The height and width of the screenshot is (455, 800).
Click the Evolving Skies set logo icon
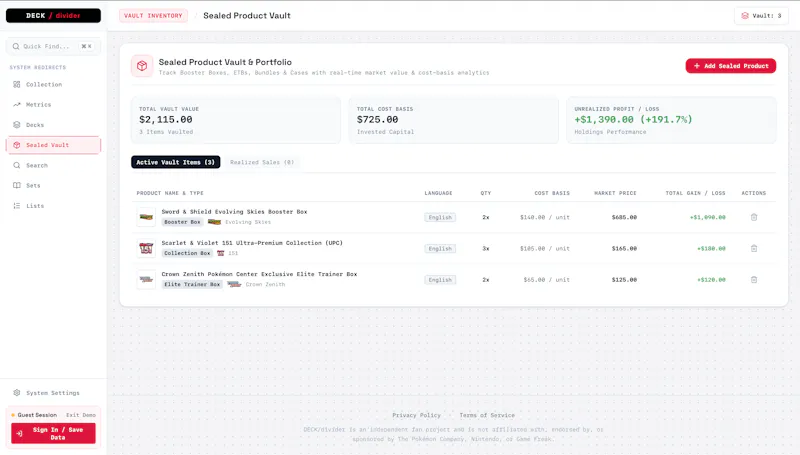pyautogui.click(x=214, y=222)
